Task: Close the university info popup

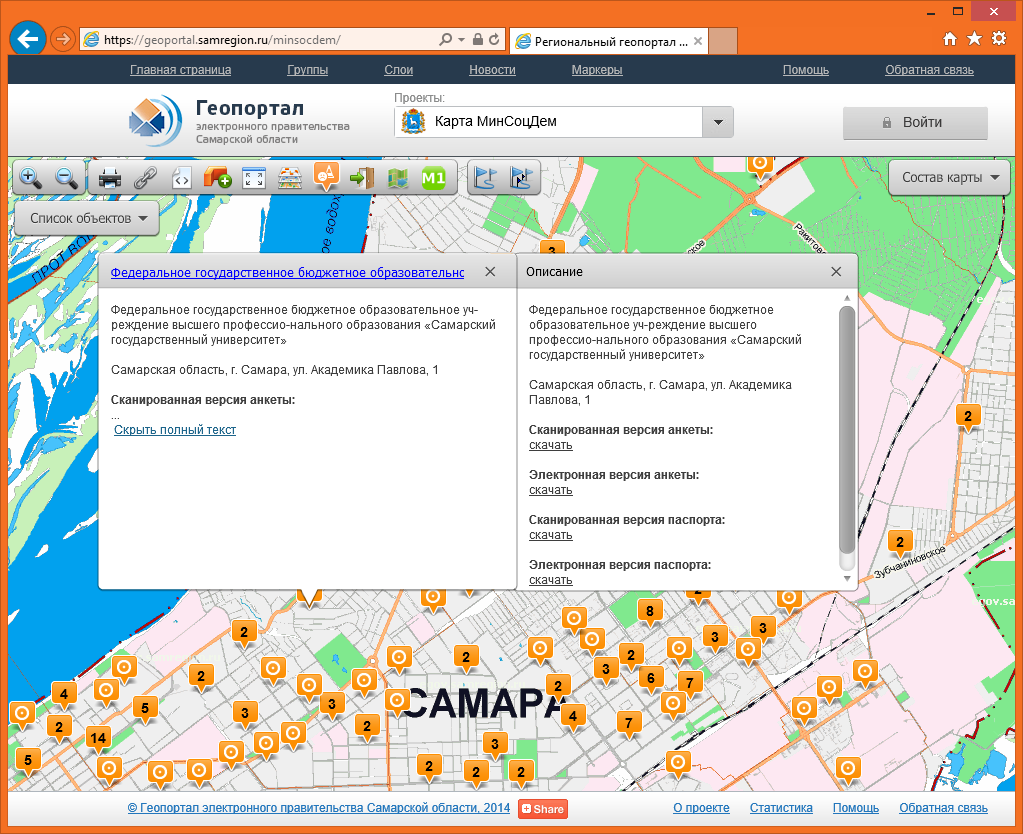Action: click(x=490, y=271)
